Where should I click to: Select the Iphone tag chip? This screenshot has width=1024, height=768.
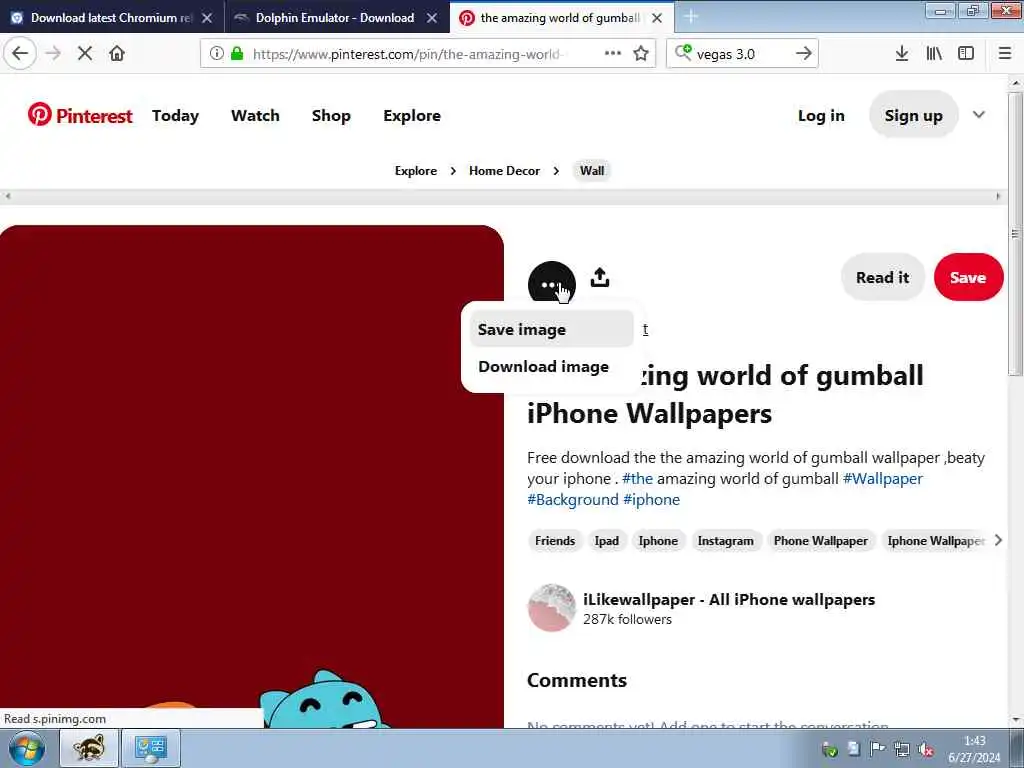click(658, 541)
